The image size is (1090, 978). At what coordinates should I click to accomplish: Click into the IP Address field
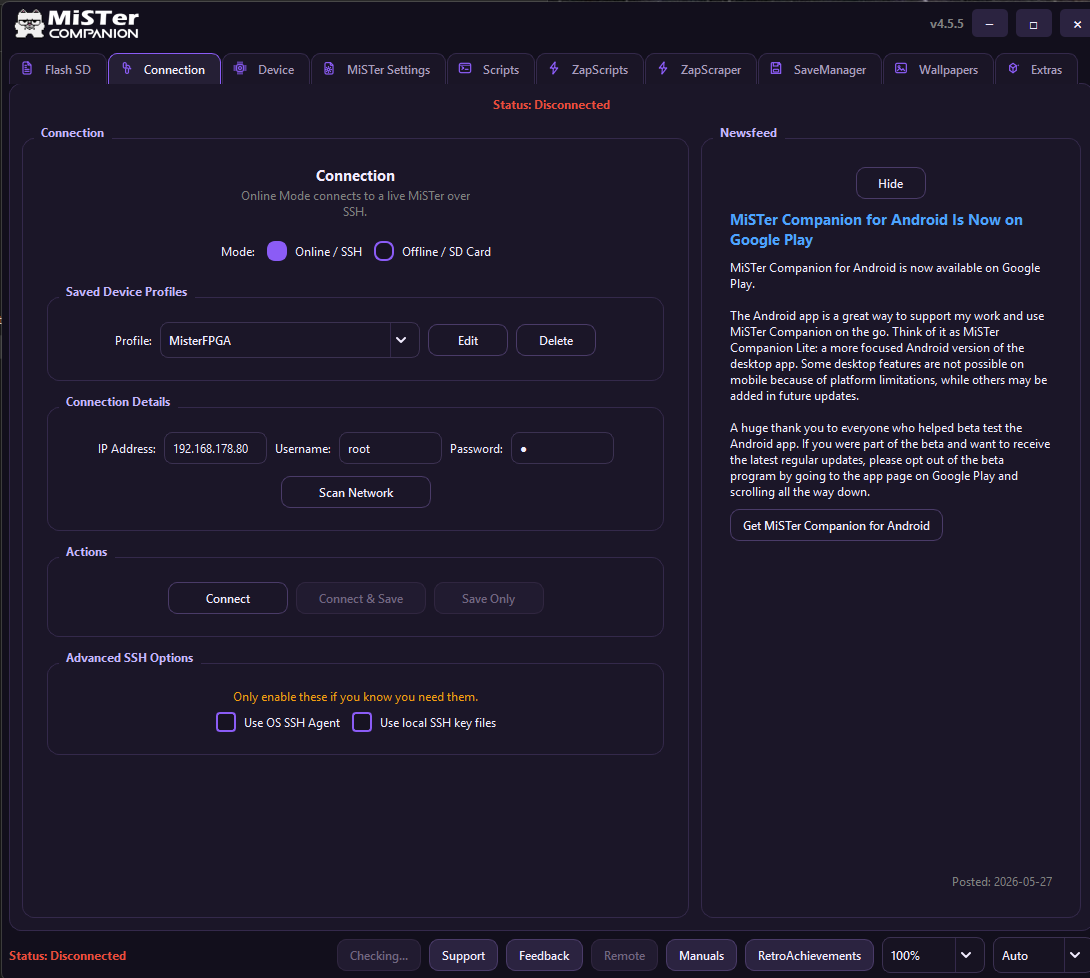point(215,448)
